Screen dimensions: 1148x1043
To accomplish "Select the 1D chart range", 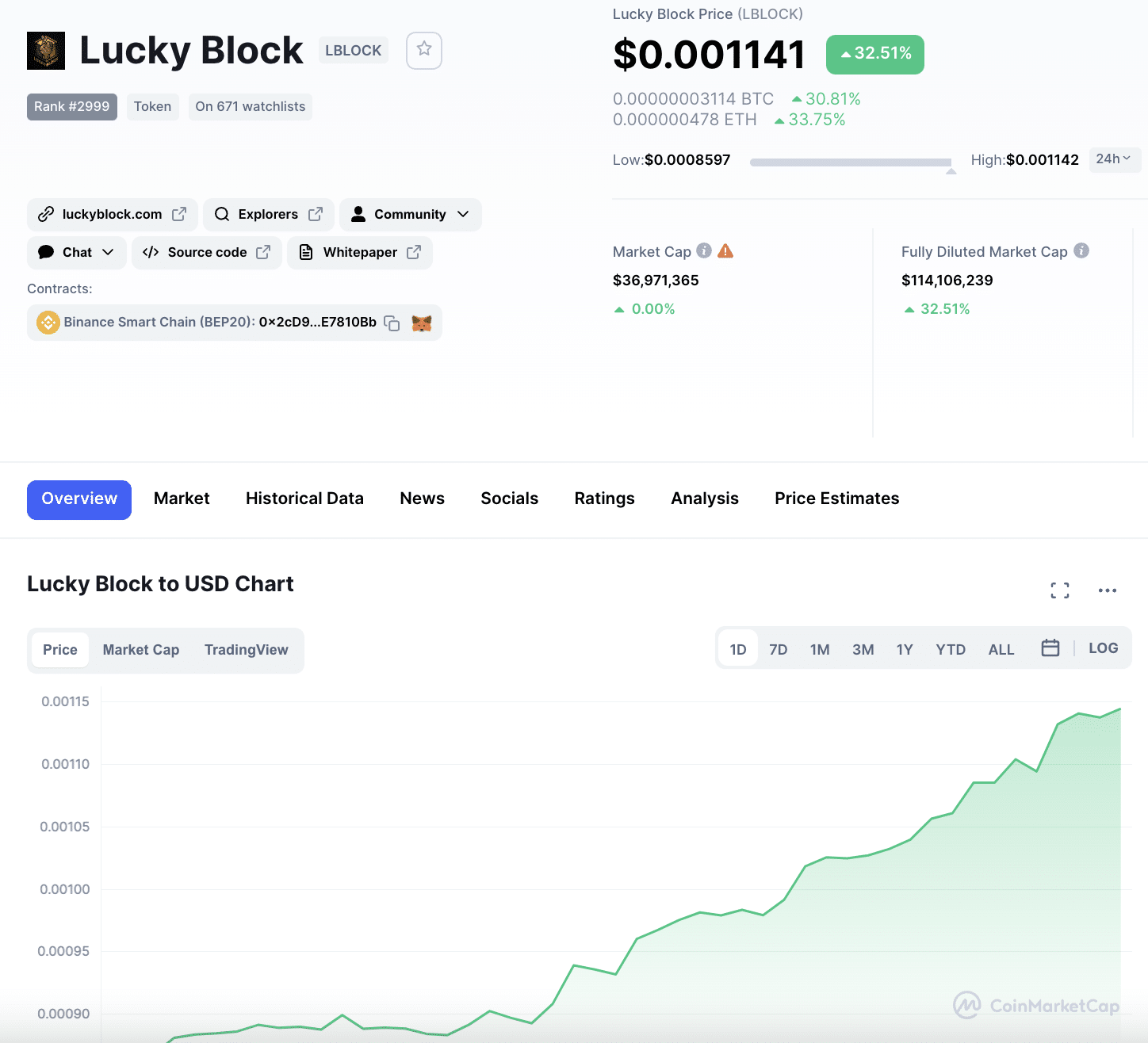I will [x=738, y=649].
